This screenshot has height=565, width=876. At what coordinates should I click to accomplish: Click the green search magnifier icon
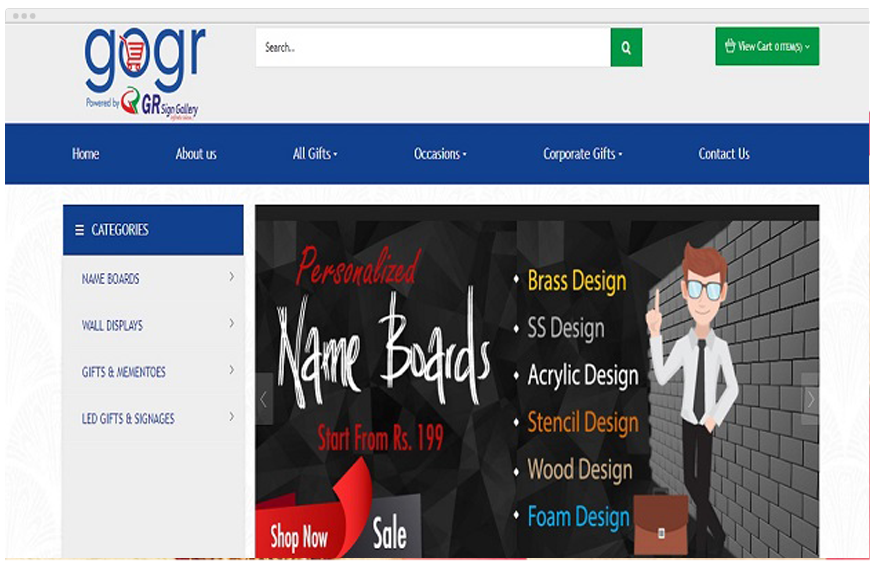(626, 47)
